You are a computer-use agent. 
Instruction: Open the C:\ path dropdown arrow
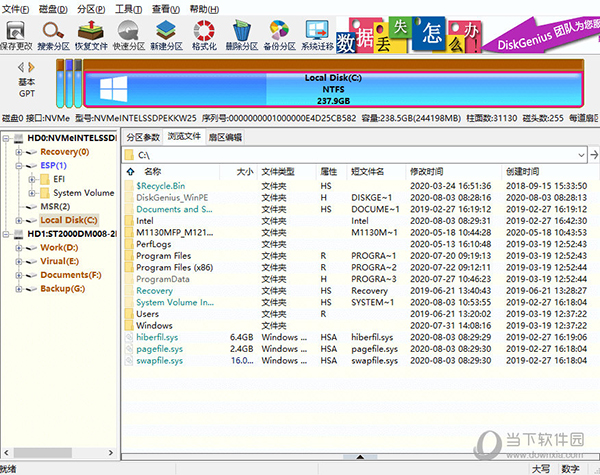pos(579,155)
